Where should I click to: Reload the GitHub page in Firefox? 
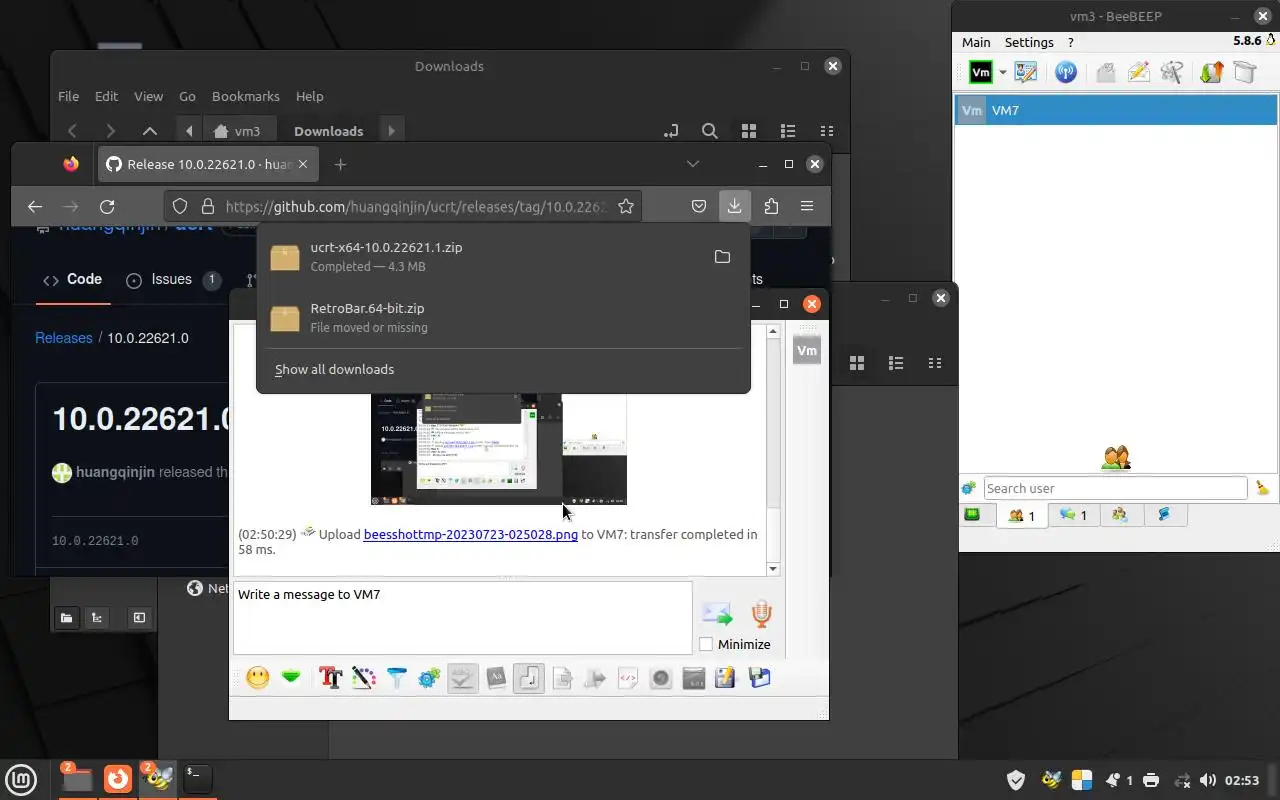[107, 206]
